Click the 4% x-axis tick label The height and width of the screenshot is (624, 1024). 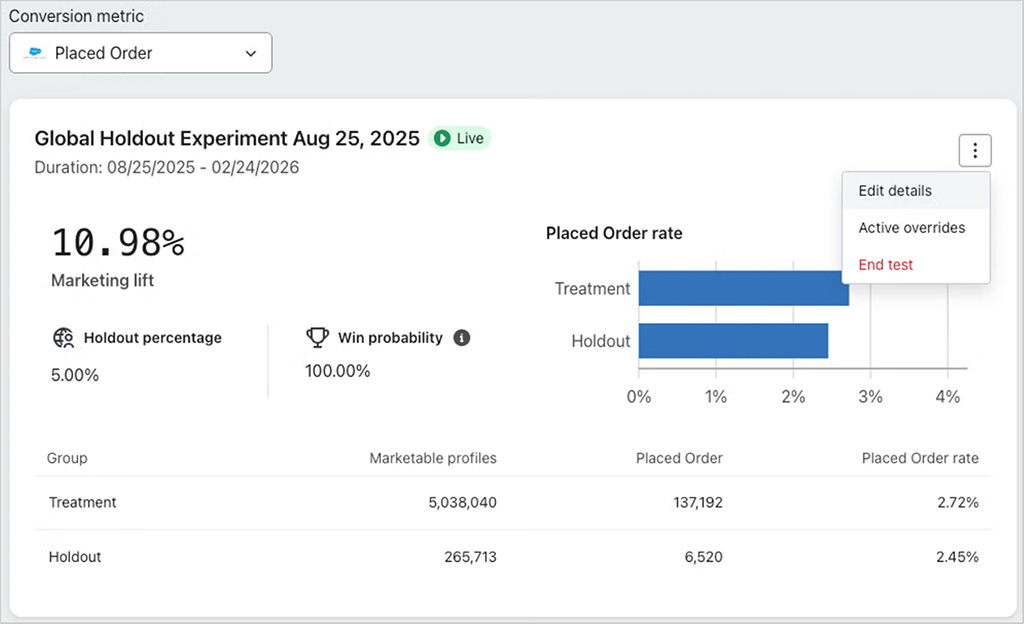(948, 397)
